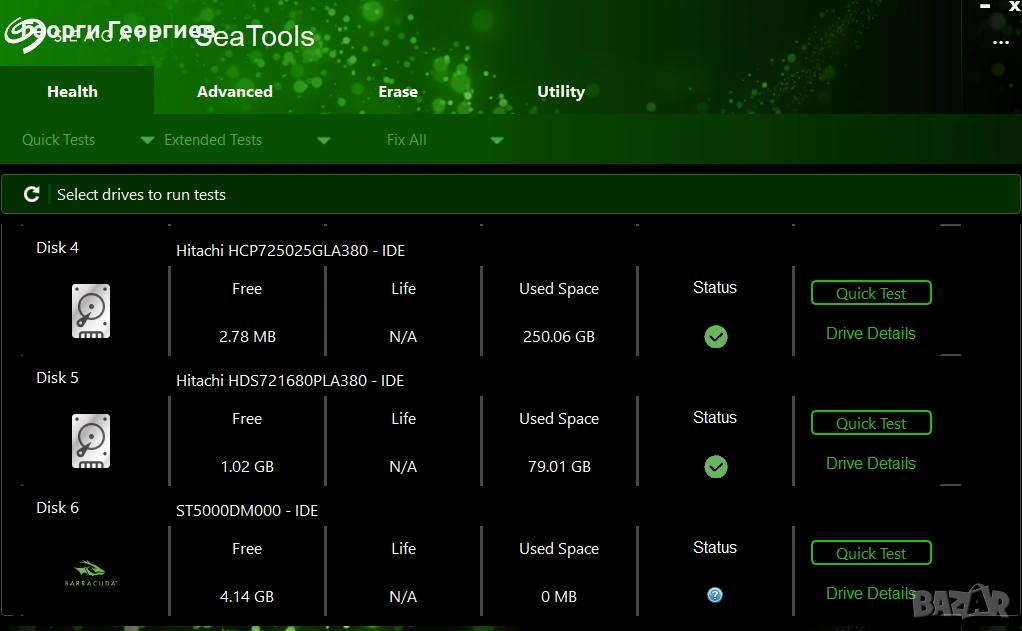Switch to the Advanced tab

pos(235,92)
